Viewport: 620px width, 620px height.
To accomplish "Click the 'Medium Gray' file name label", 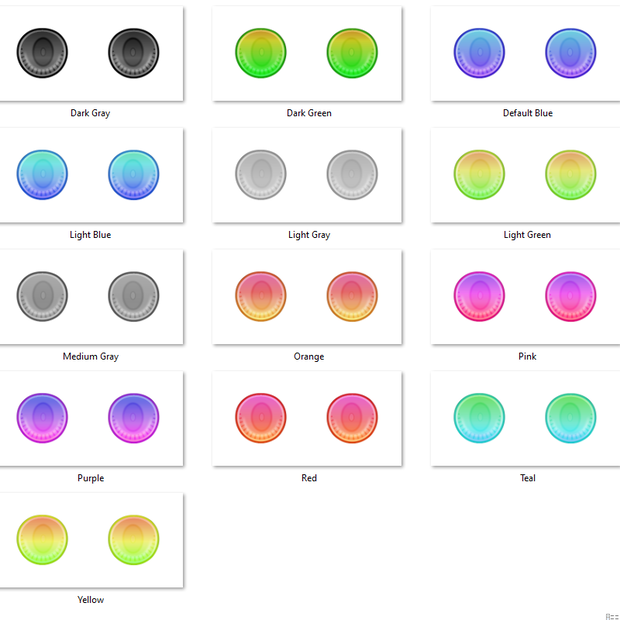I will point(91,357).
